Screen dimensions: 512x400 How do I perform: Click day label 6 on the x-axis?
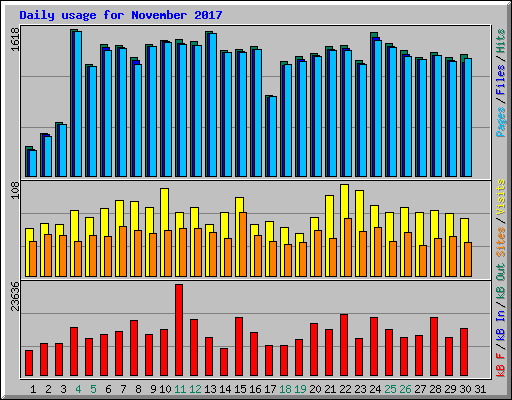click(108, 389)
